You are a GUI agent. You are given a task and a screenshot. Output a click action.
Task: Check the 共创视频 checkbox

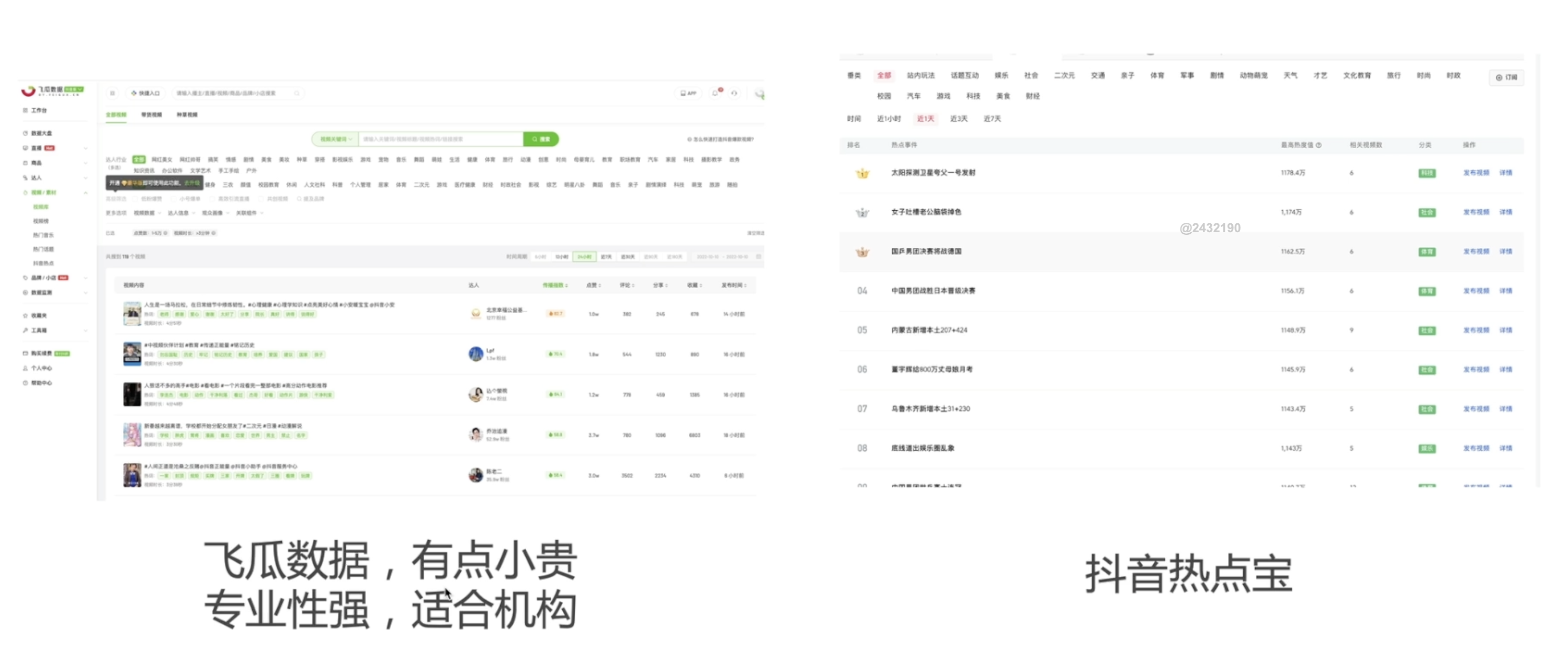pos(260,199)
